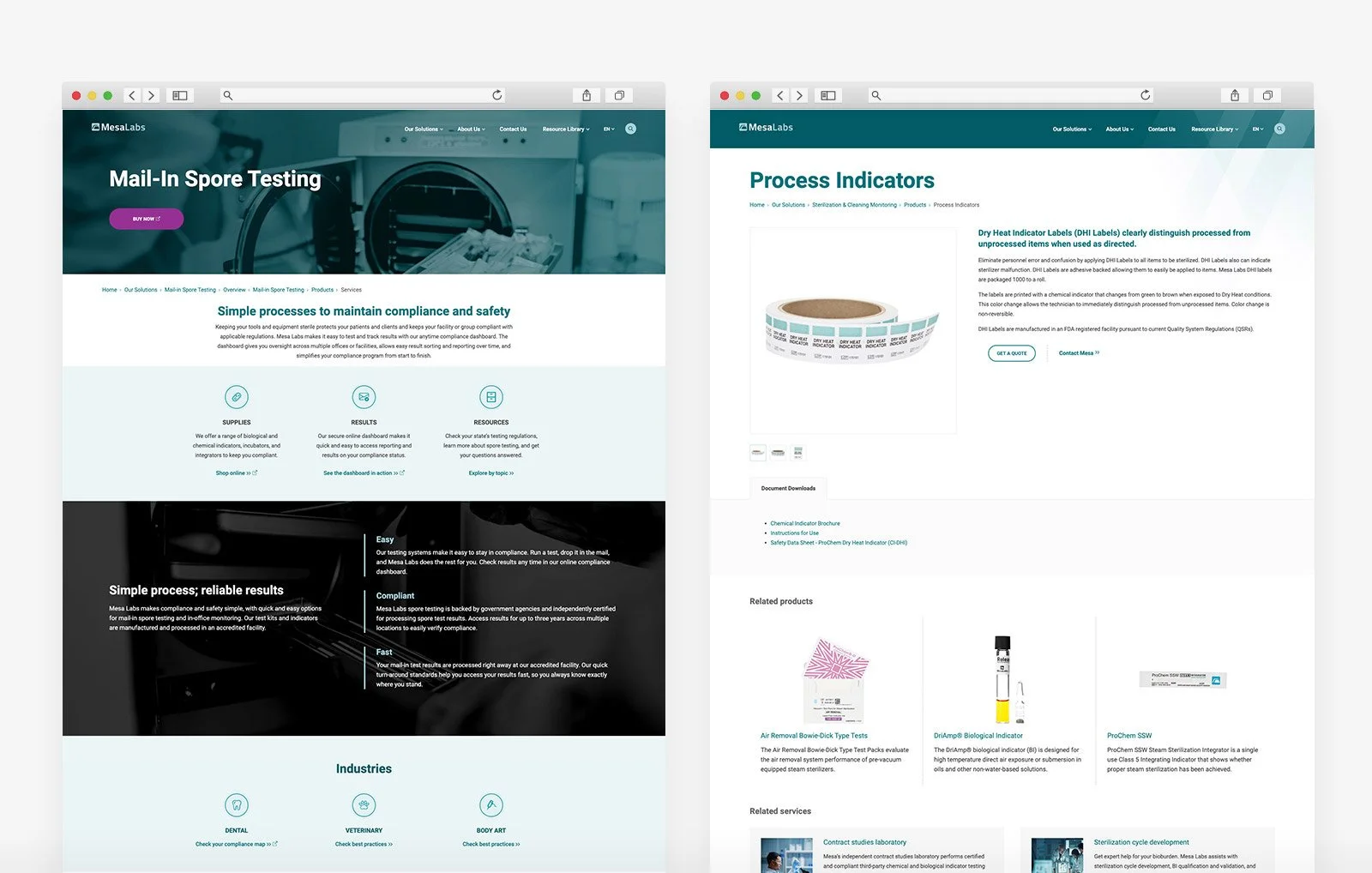Expand Our Solutions menu in right window

coord(1072,129)
